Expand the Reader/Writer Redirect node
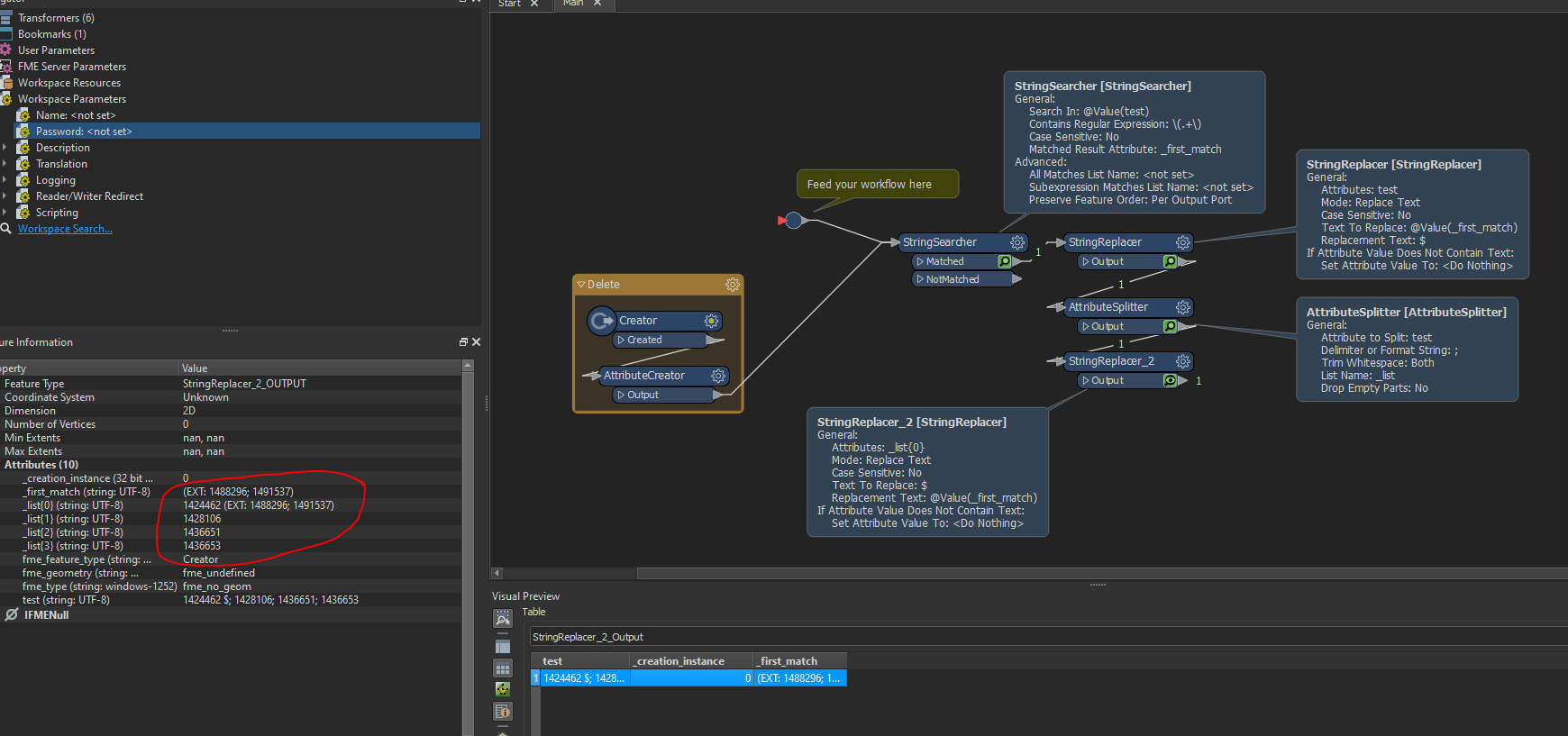The image size is (1568, 736). 5,196
